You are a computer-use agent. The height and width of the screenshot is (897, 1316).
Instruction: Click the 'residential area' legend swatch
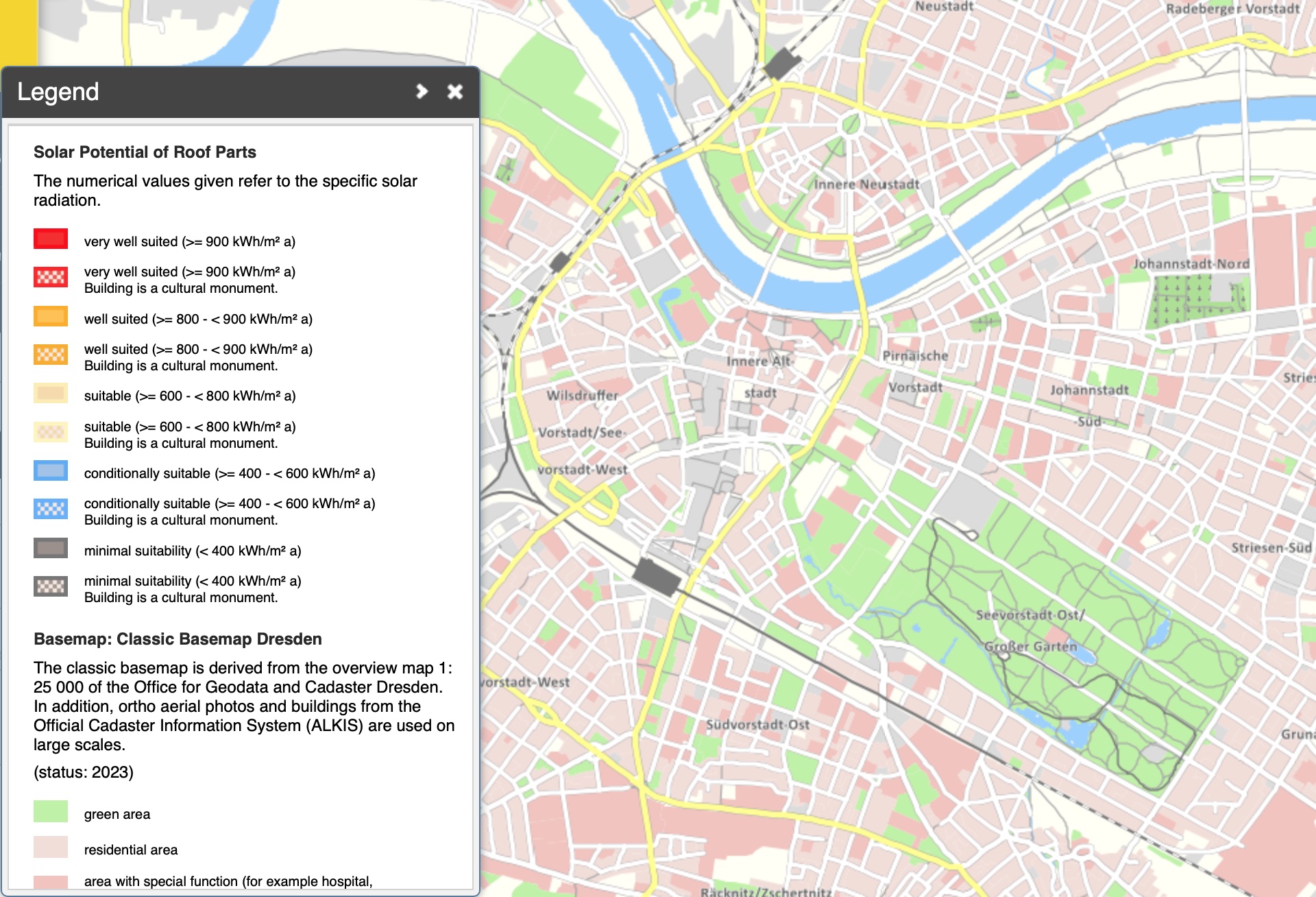tap(51, 848)
